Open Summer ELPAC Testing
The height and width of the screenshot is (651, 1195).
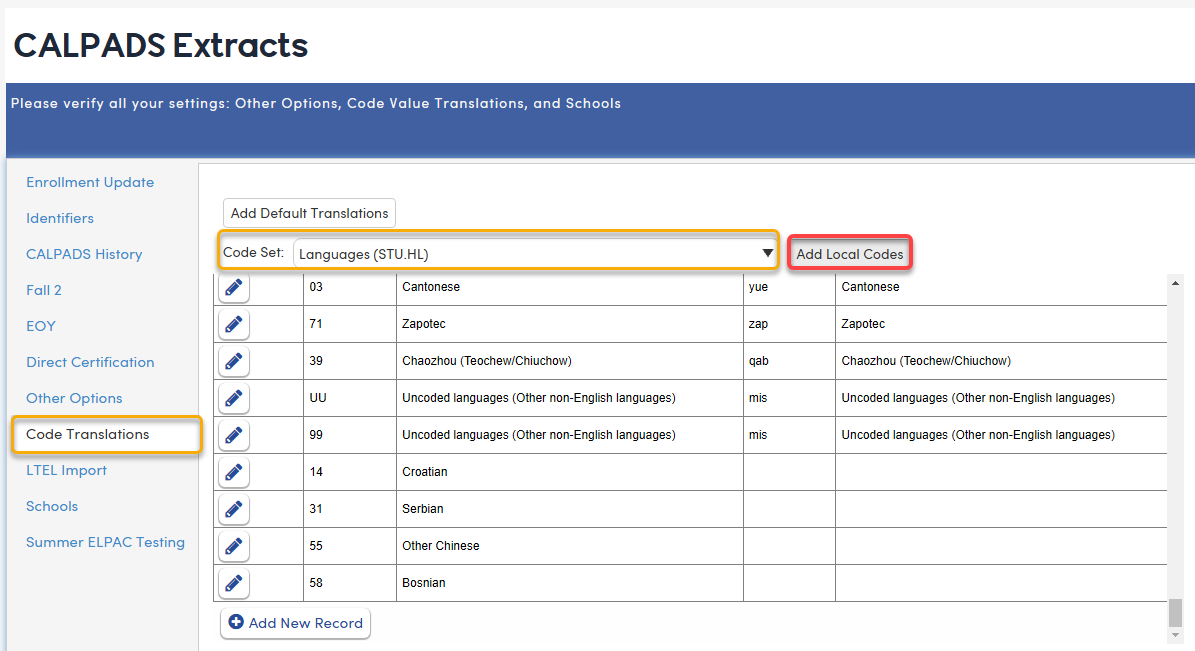tap(105, 542)
